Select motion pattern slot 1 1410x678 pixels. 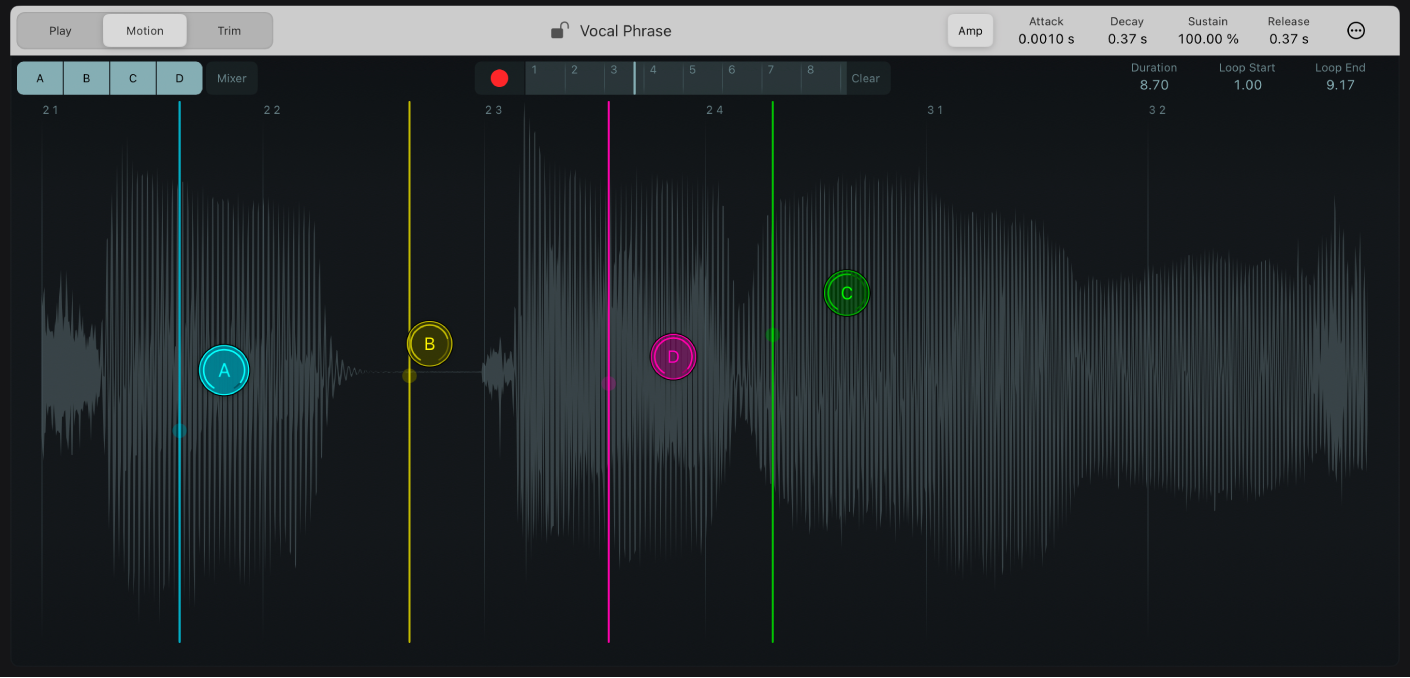pos(545,77)
